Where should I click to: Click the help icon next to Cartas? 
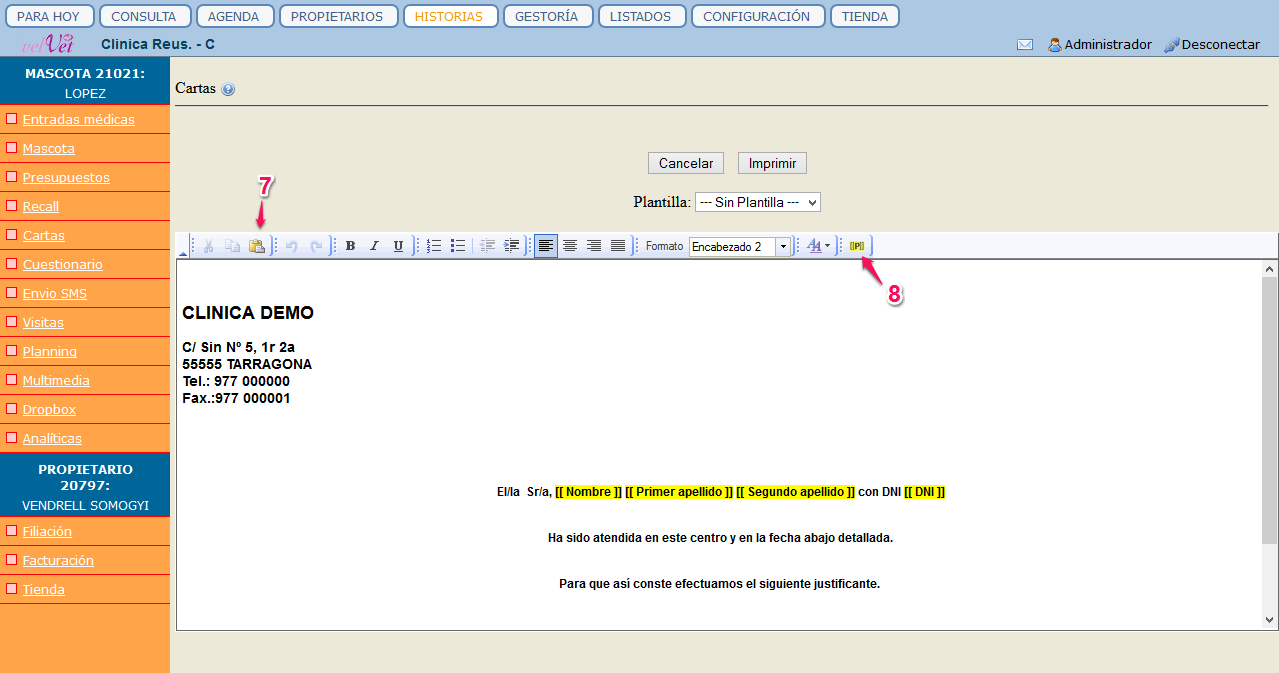point(228,89)
